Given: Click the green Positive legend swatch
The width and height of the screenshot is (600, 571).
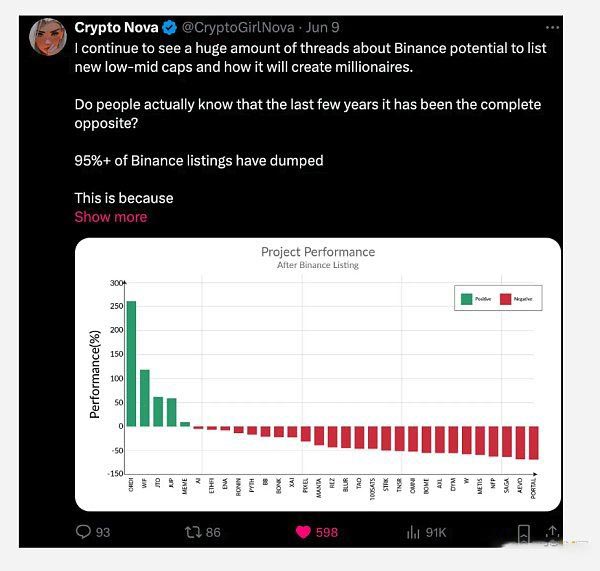Looking at the screenshot, I should pyautogui.click(x=466, y=299).
